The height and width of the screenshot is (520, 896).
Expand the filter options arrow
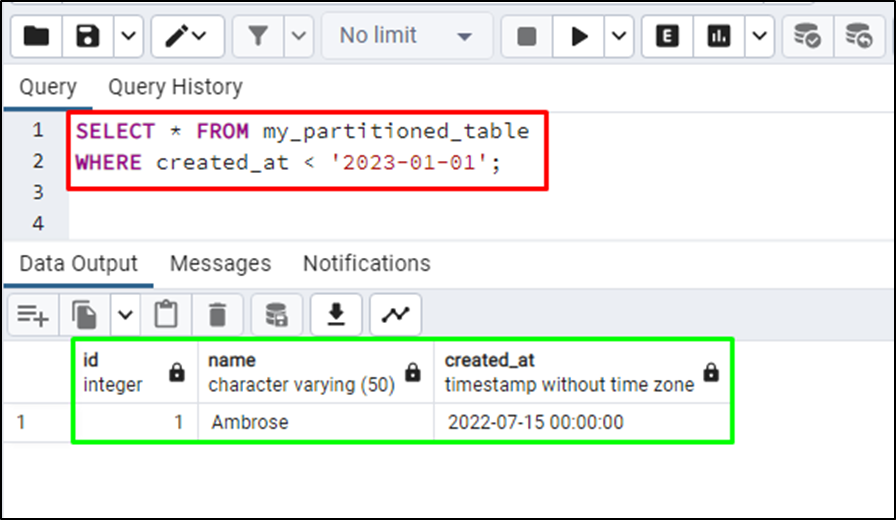click(298, 37)
